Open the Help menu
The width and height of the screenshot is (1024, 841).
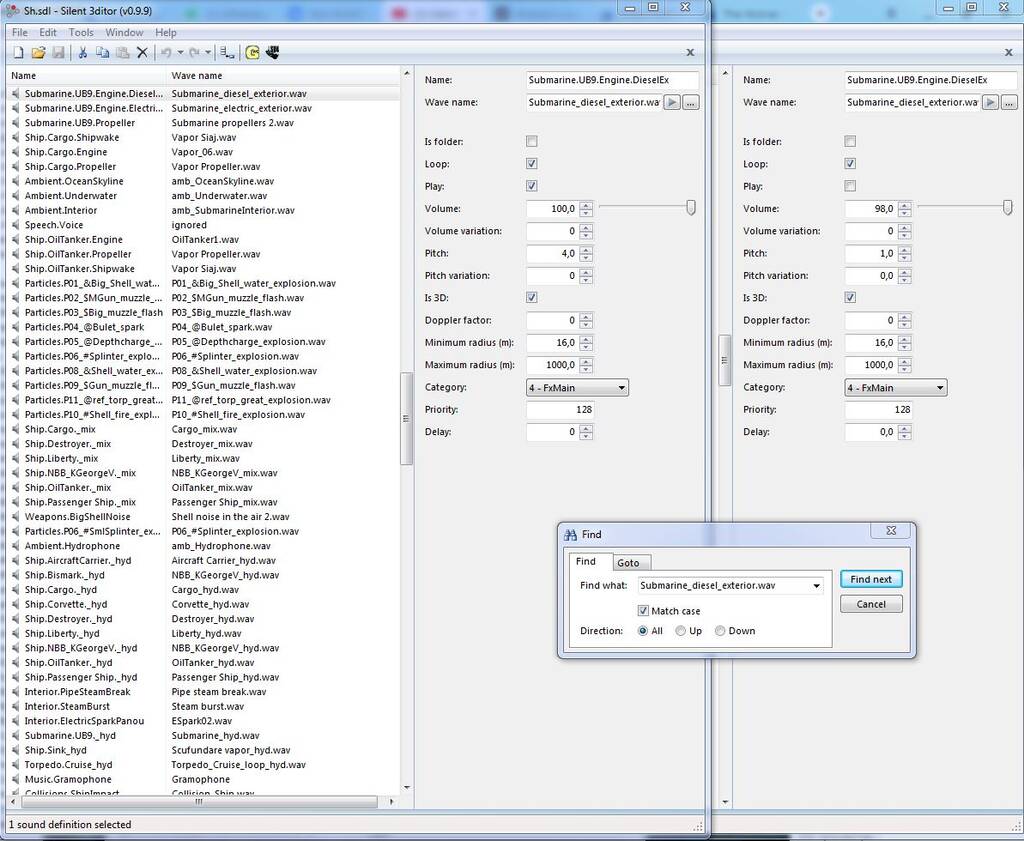click(x=166, y=33)
